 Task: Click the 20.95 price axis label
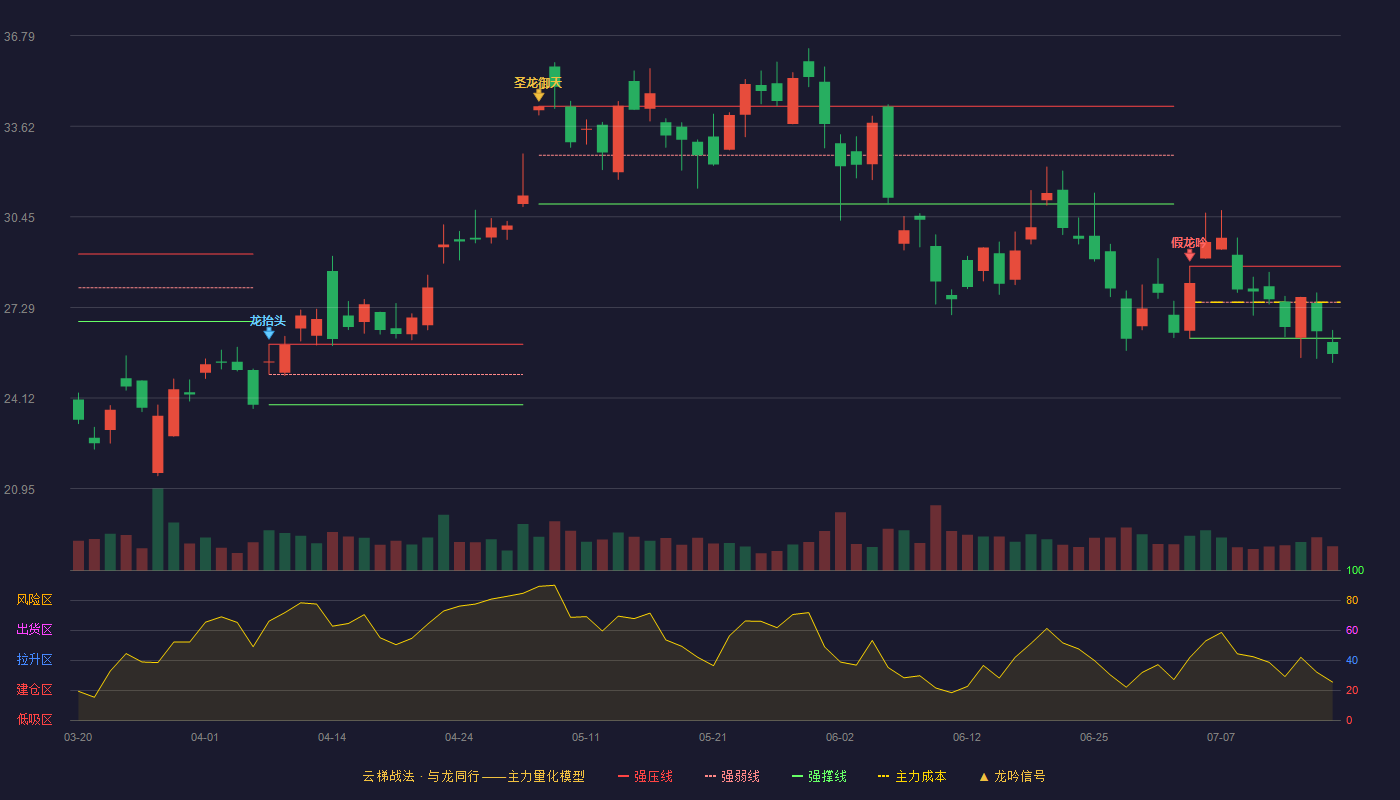tap(19, 489)
